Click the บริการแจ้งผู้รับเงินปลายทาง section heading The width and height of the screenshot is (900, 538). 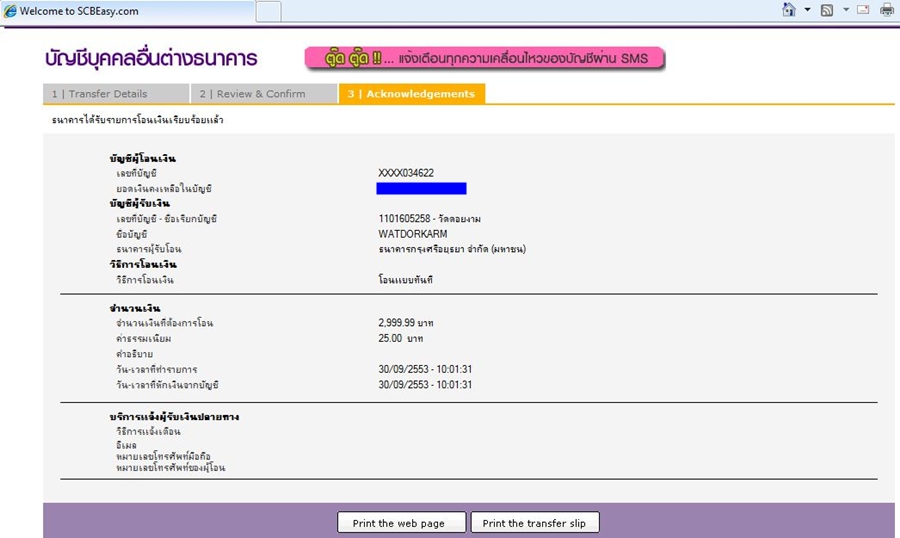pyautogui.click(x=174, y=417)
